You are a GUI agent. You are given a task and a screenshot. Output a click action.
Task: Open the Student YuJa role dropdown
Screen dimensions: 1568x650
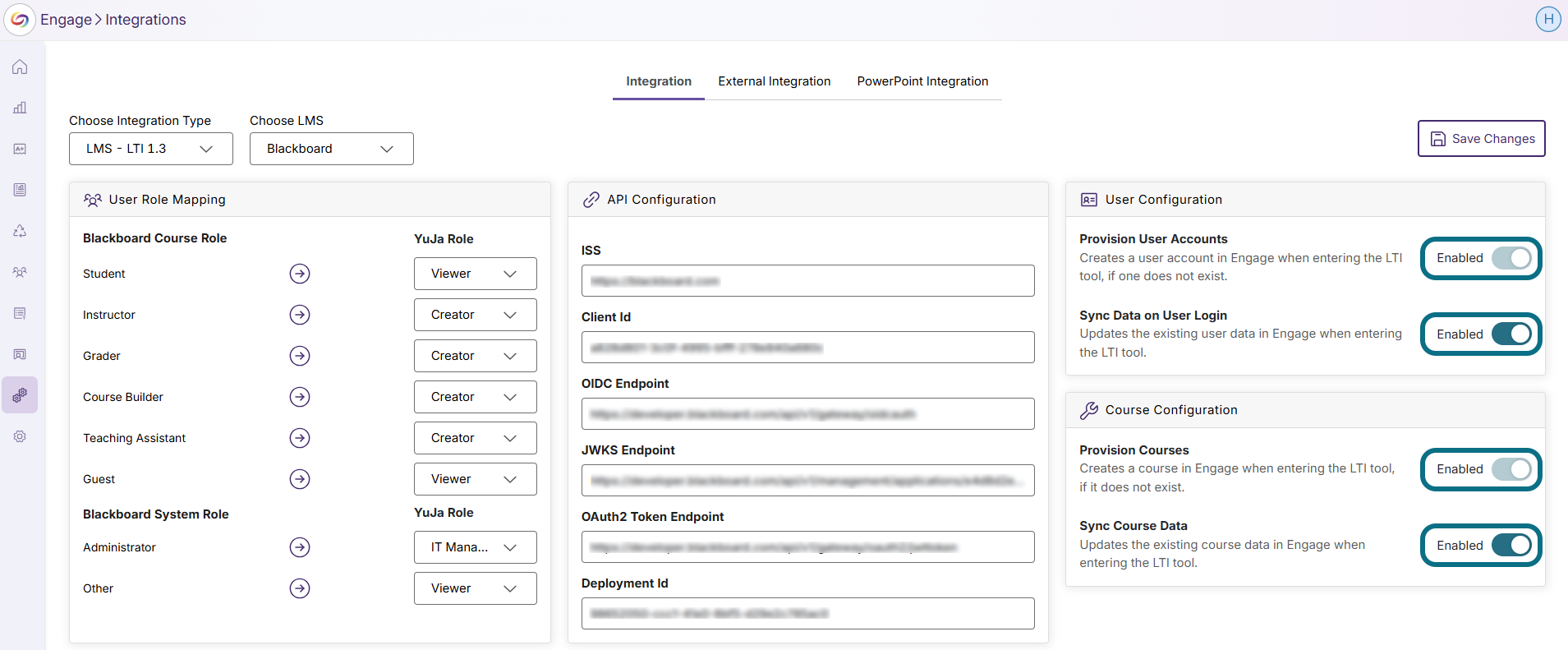476,274
